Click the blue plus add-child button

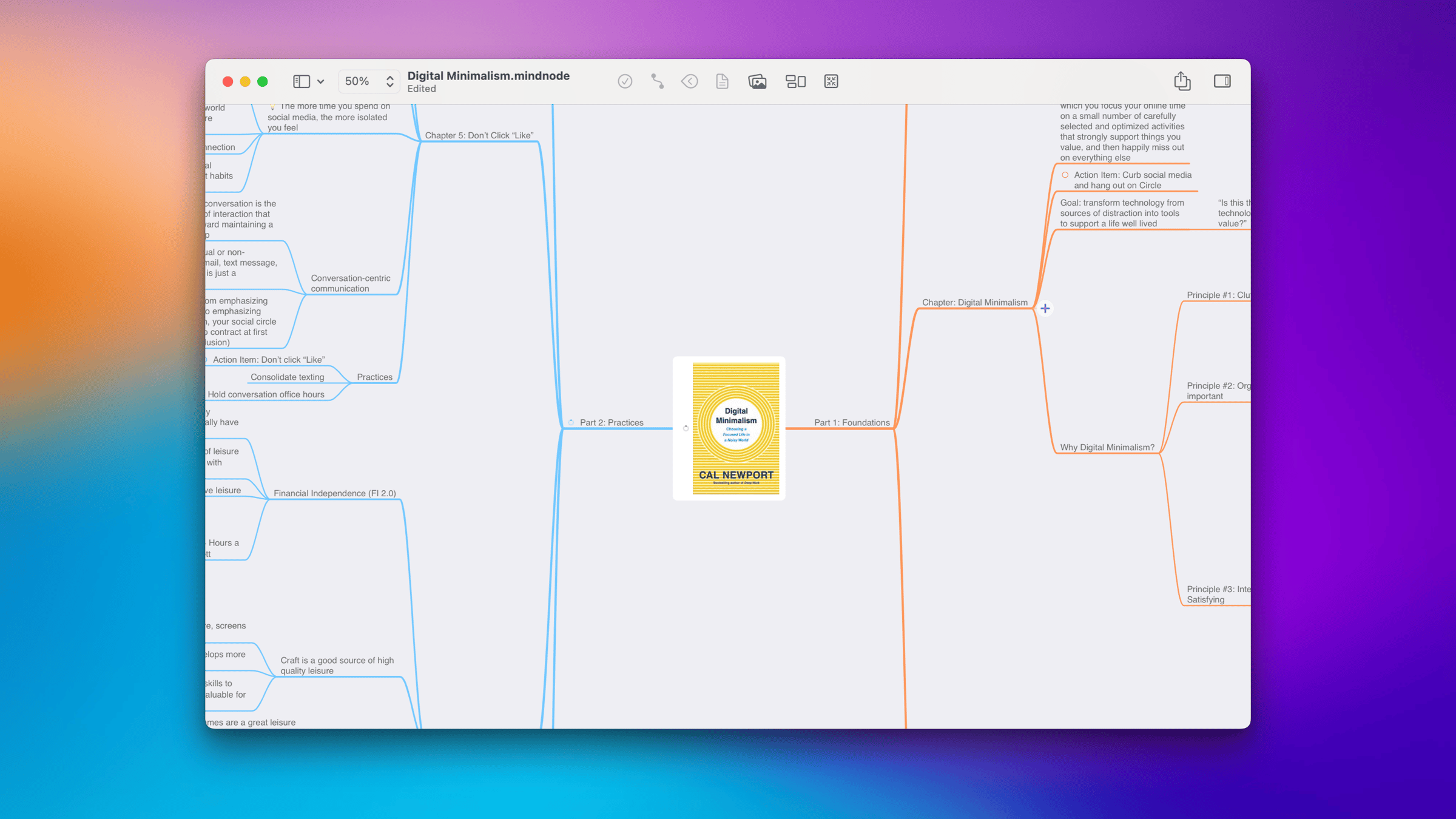point(1045,308)
